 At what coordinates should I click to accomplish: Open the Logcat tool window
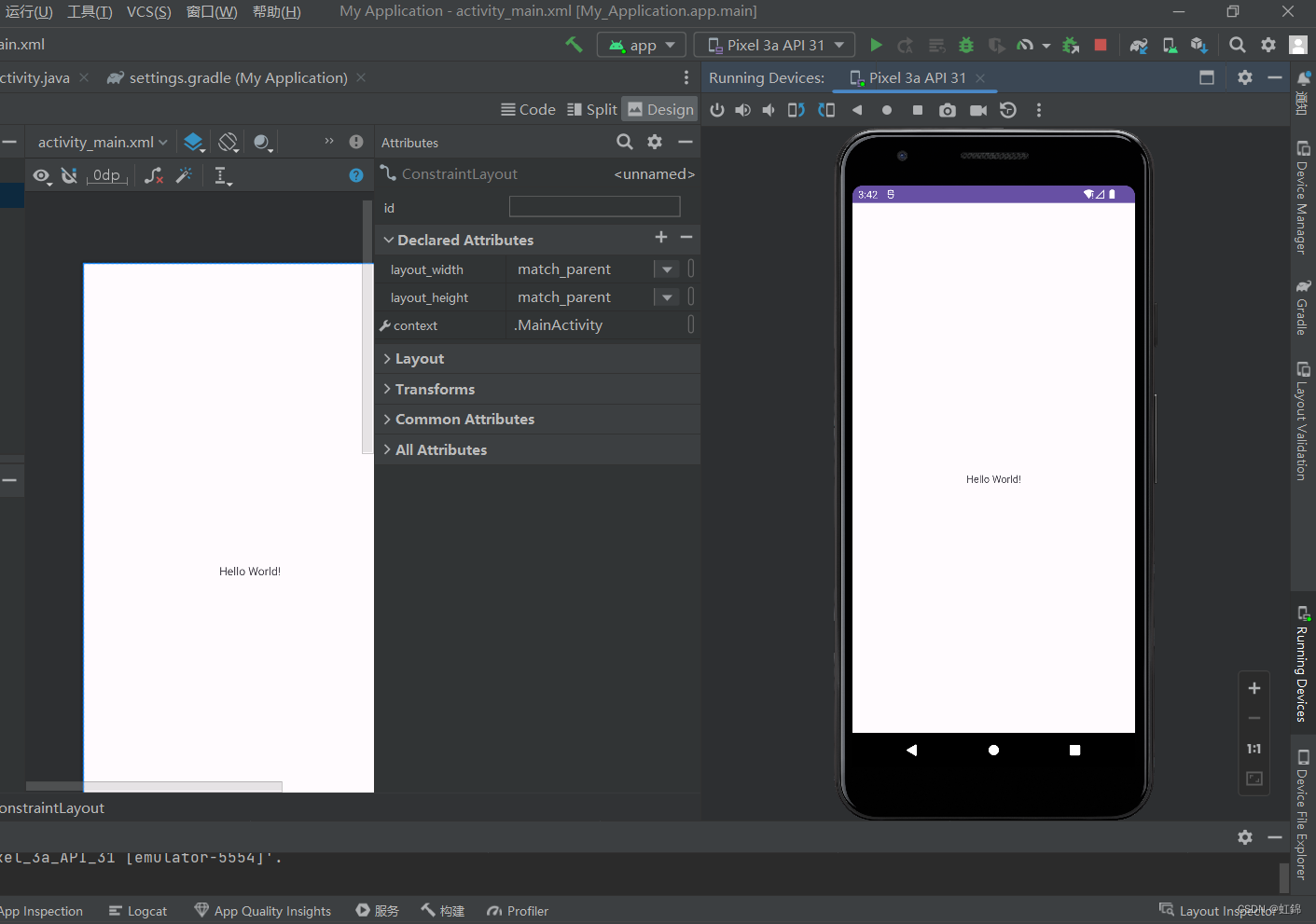pos(138,911)
